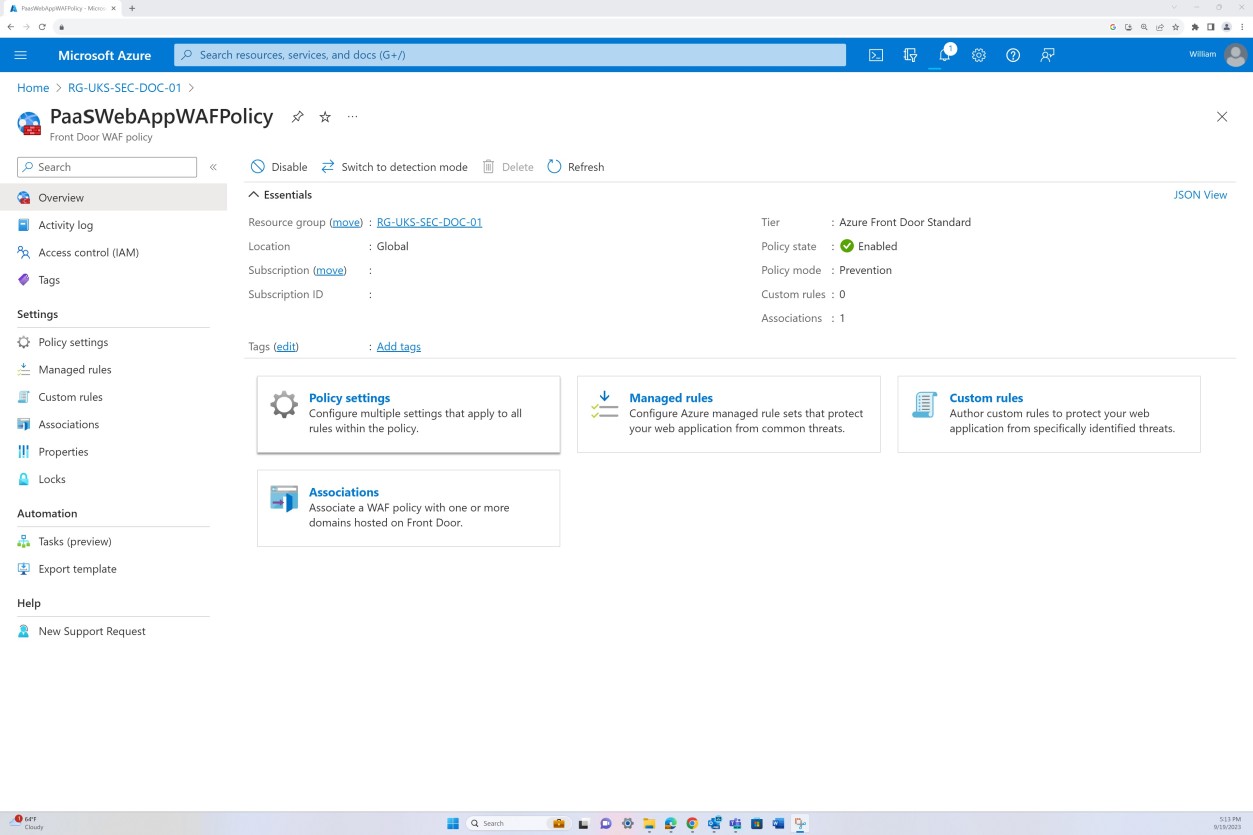Open the Azure feedback icon
Screen dimensions: 1253x835
coord(1046,55)
